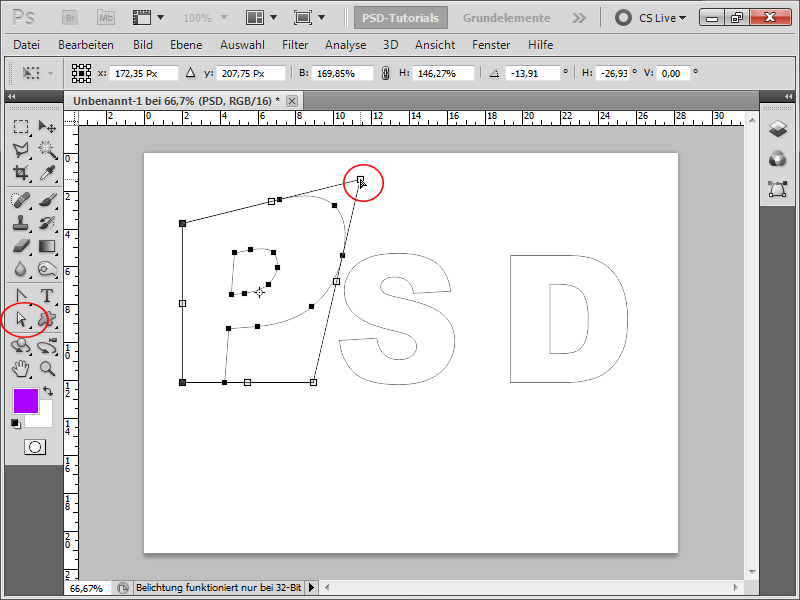Launch Bridge with the Br button

click(70, 18)
